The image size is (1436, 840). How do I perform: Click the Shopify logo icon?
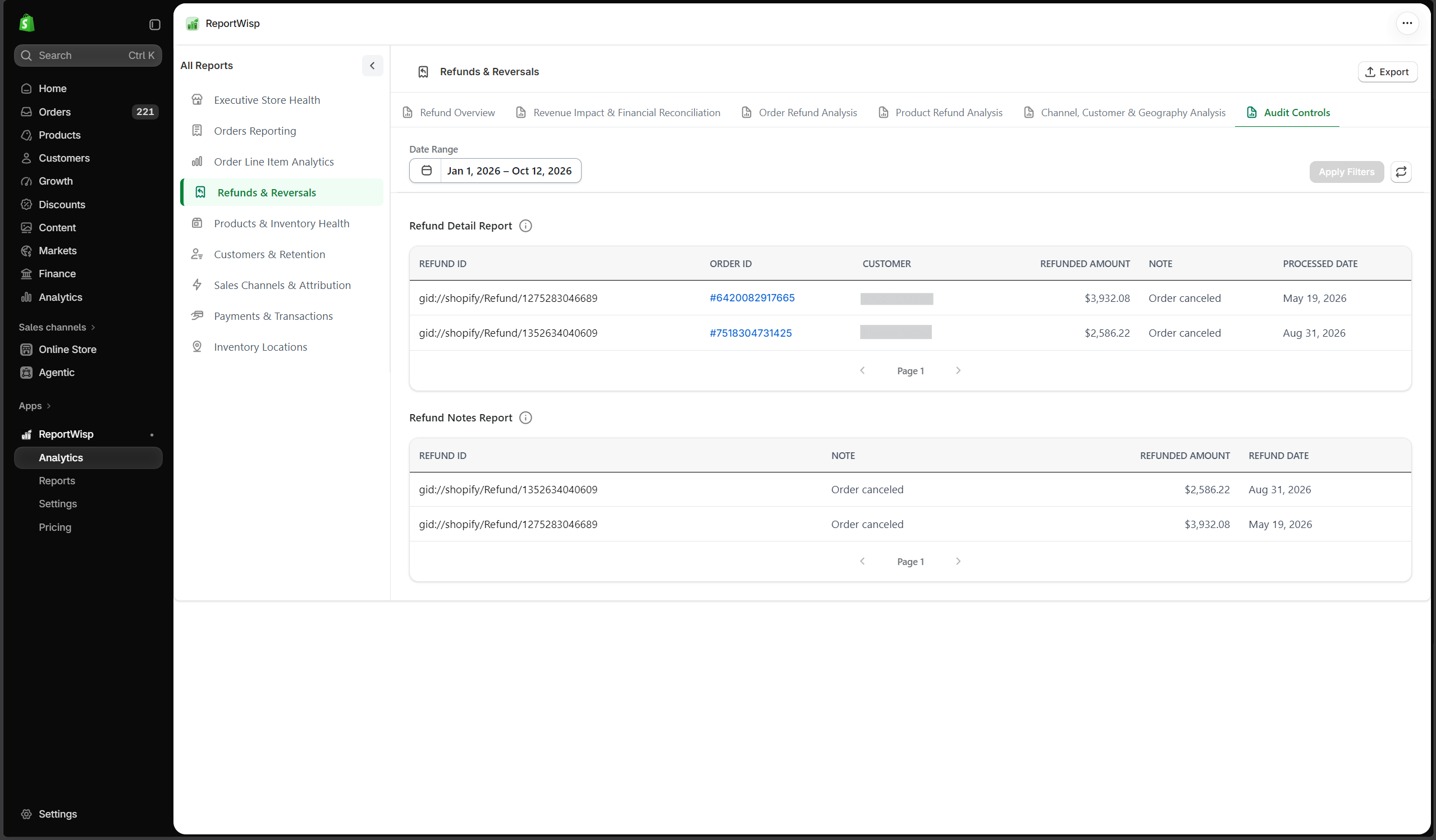pyautogui.click(x=26, y=24)
